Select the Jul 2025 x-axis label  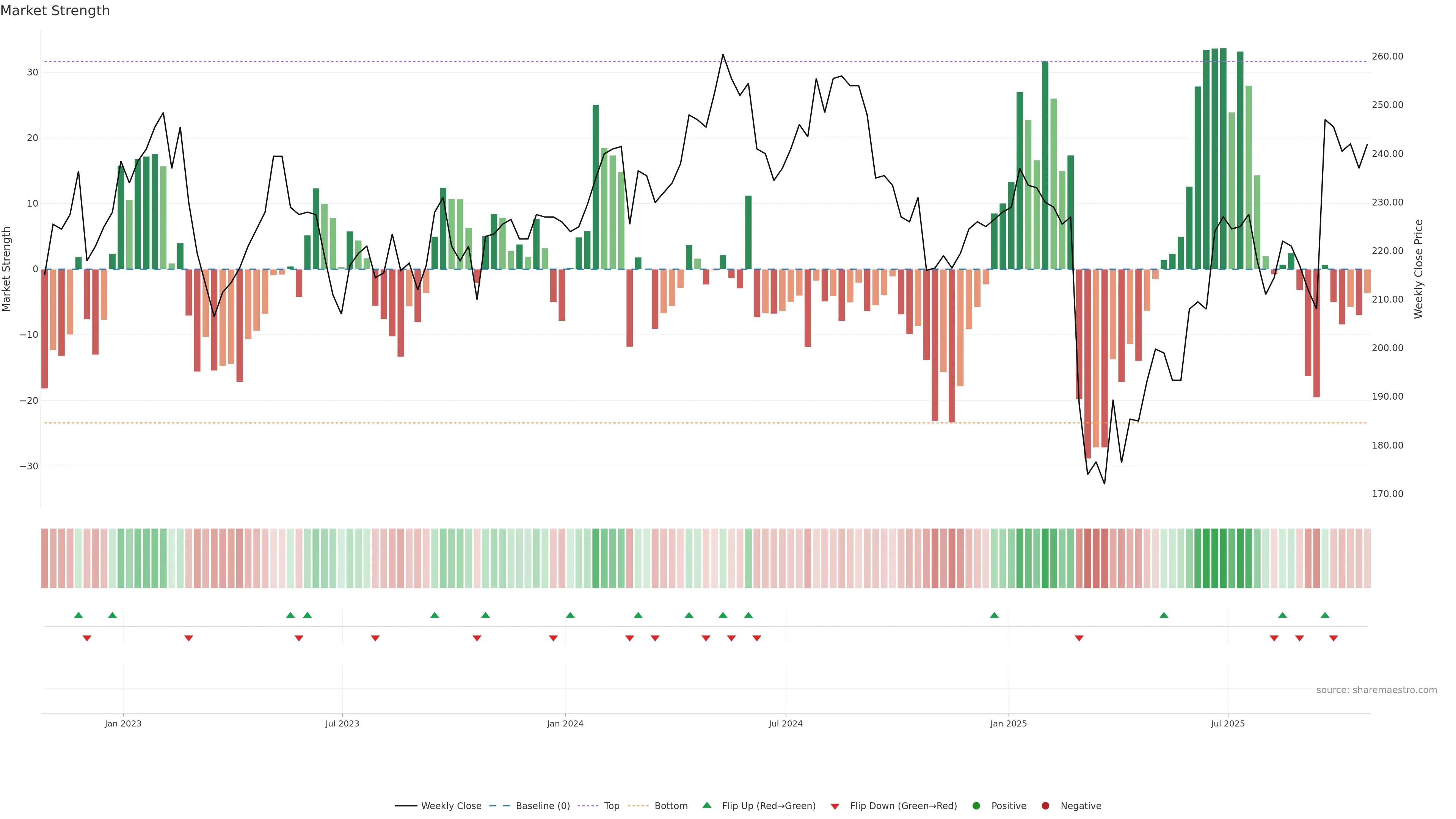point(1228,723)
